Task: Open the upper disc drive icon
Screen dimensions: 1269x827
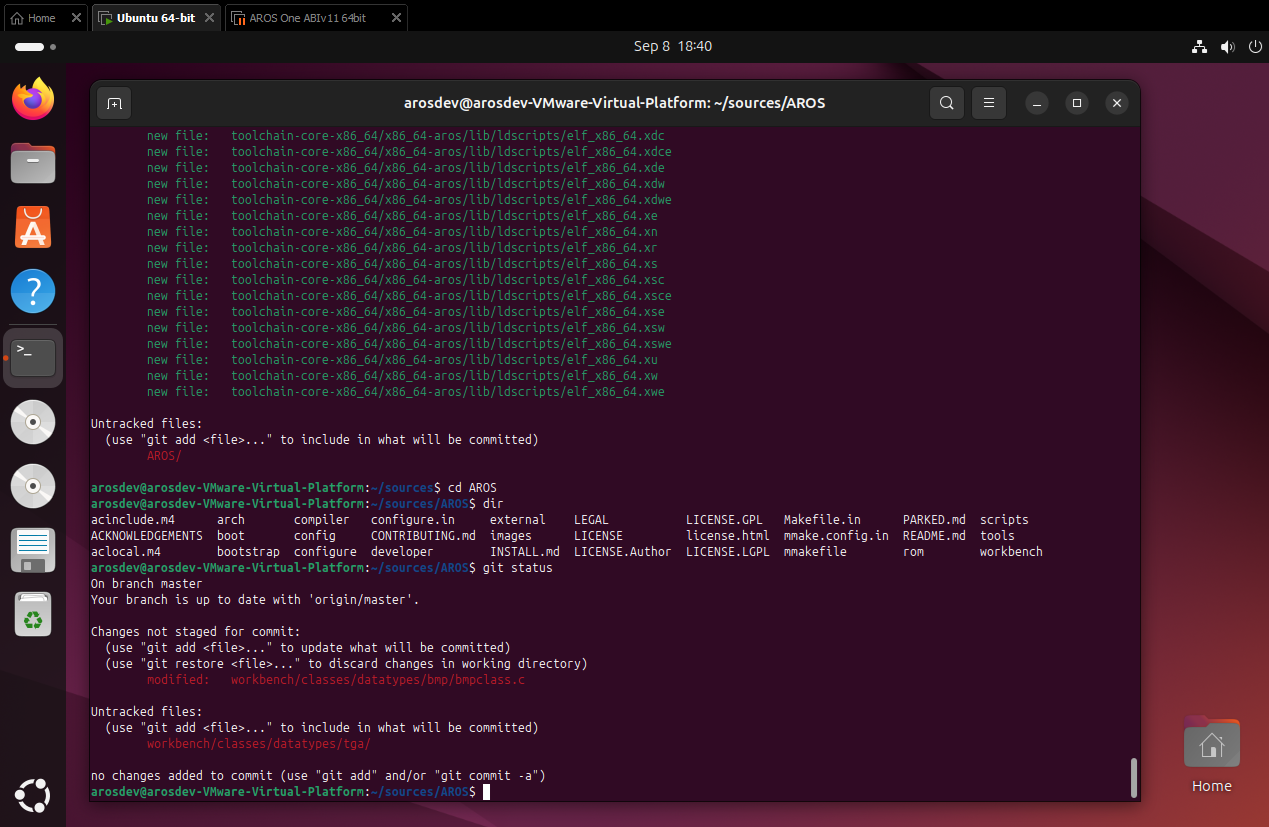Action: tap(33, 422)
